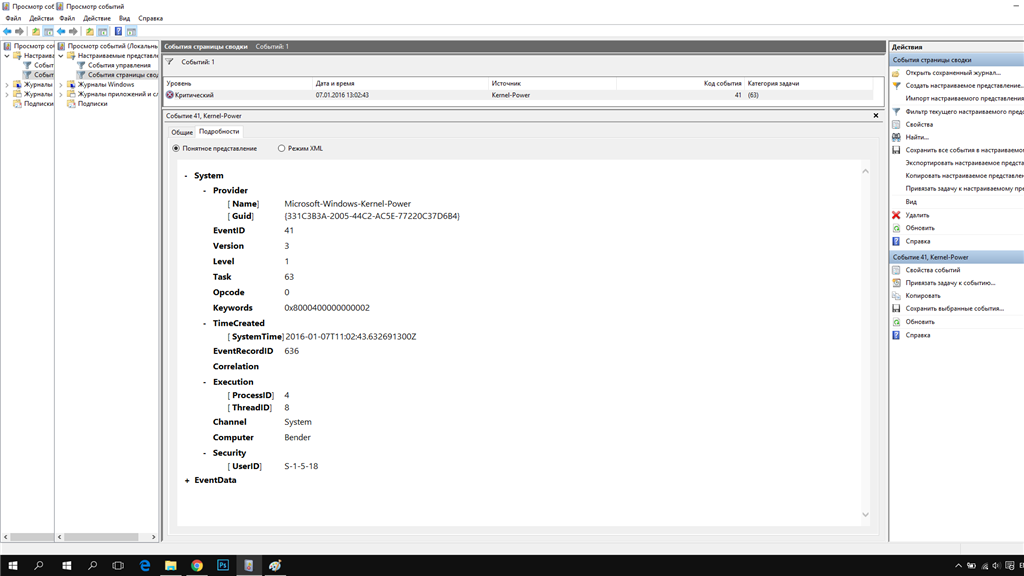Expand the 'EventData' node

coord(187,481)
